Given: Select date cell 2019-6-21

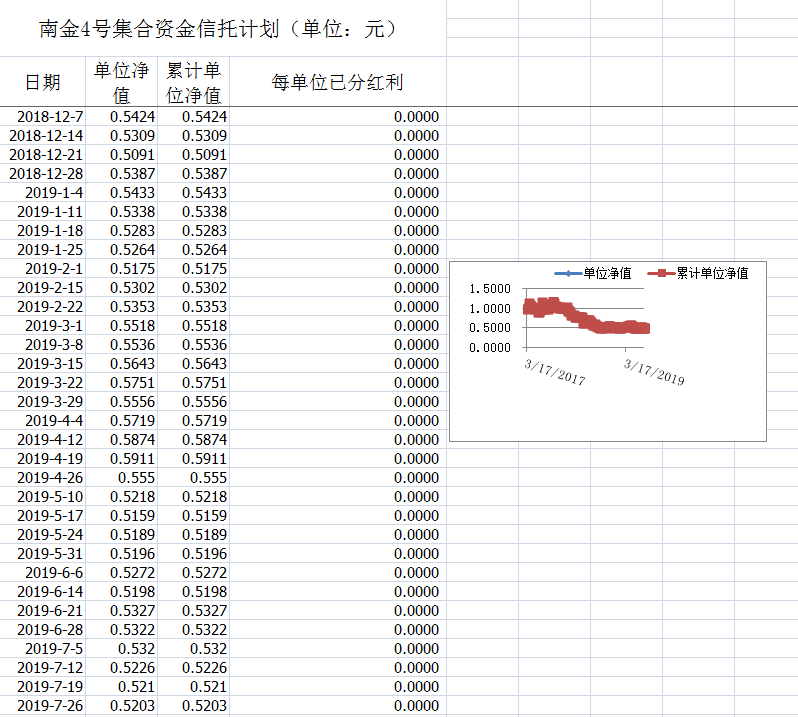Looking at the screenshot, I should point(43,611).
